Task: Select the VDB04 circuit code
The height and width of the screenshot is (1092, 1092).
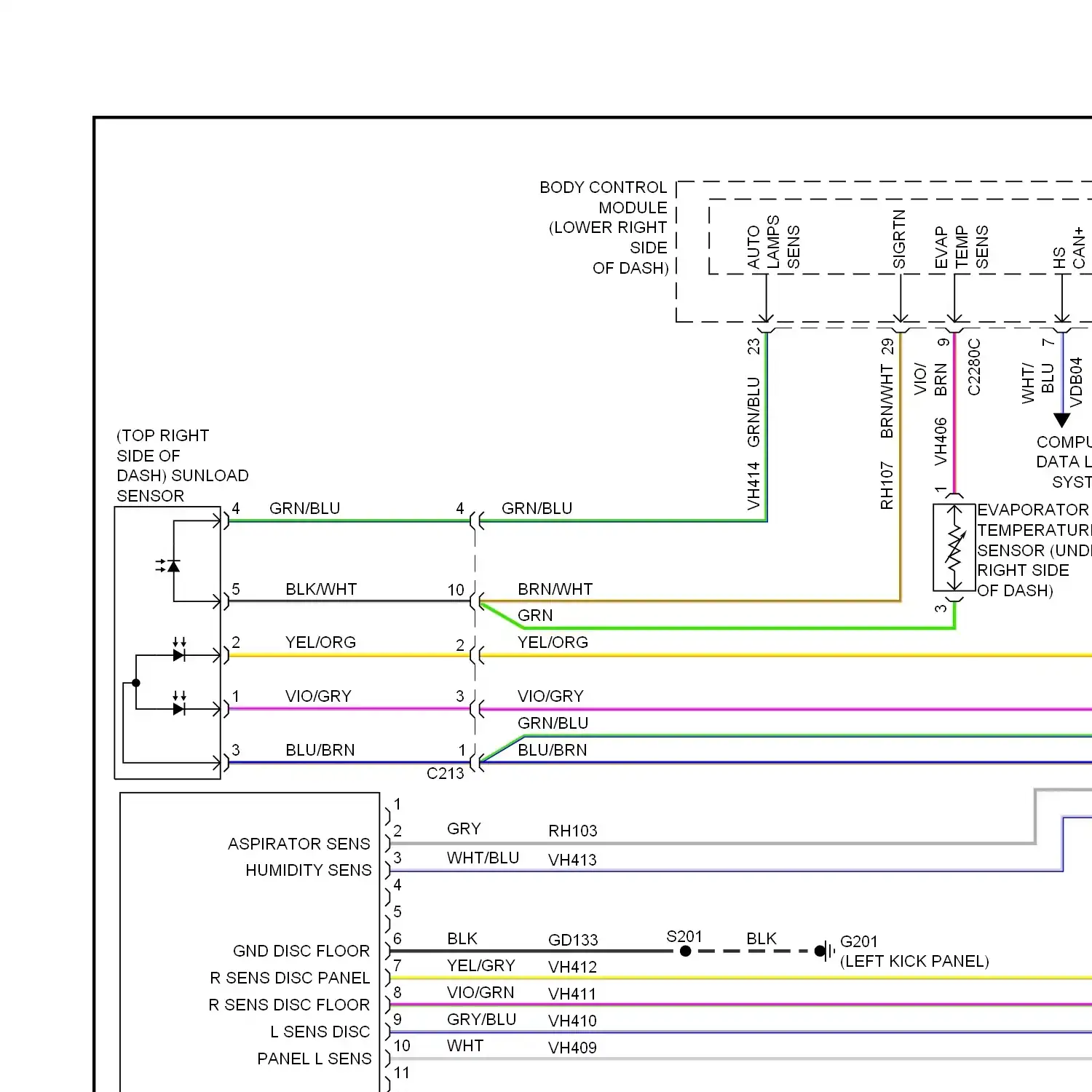Action: click(1076, 382)
